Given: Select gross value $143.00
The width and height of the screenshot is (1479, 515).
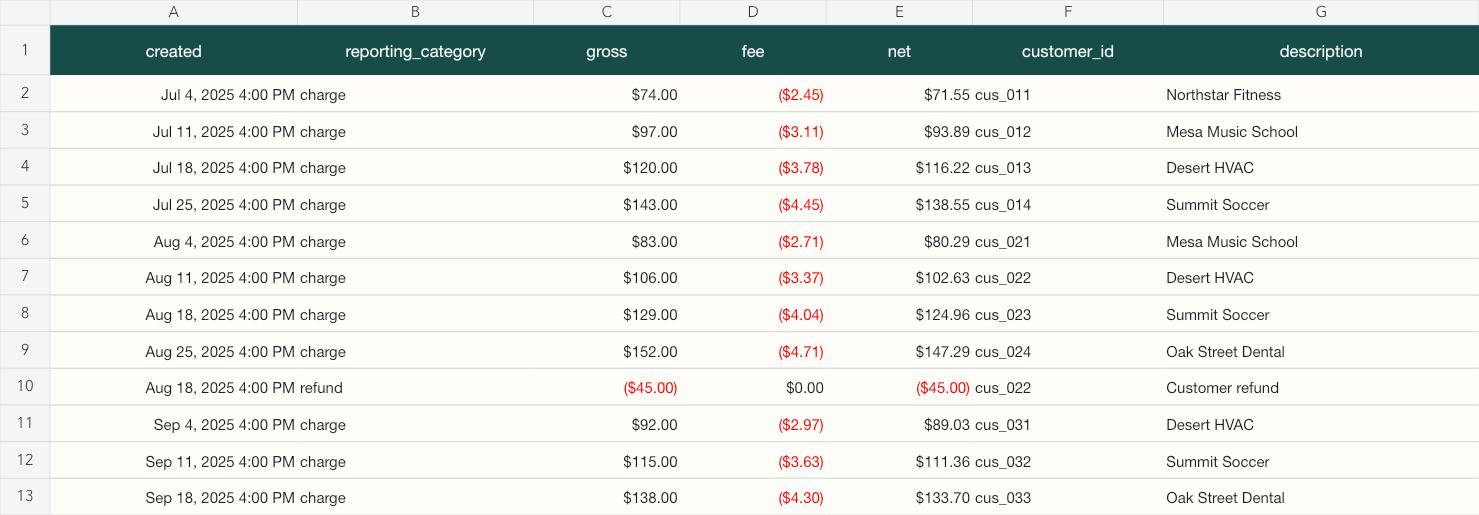Looking at the screenshot, I should (606, 204).
